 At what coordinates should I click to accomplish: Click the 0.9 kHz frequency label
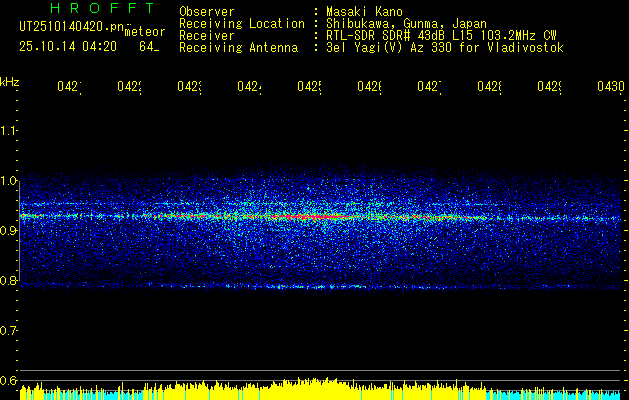(8, 231)
